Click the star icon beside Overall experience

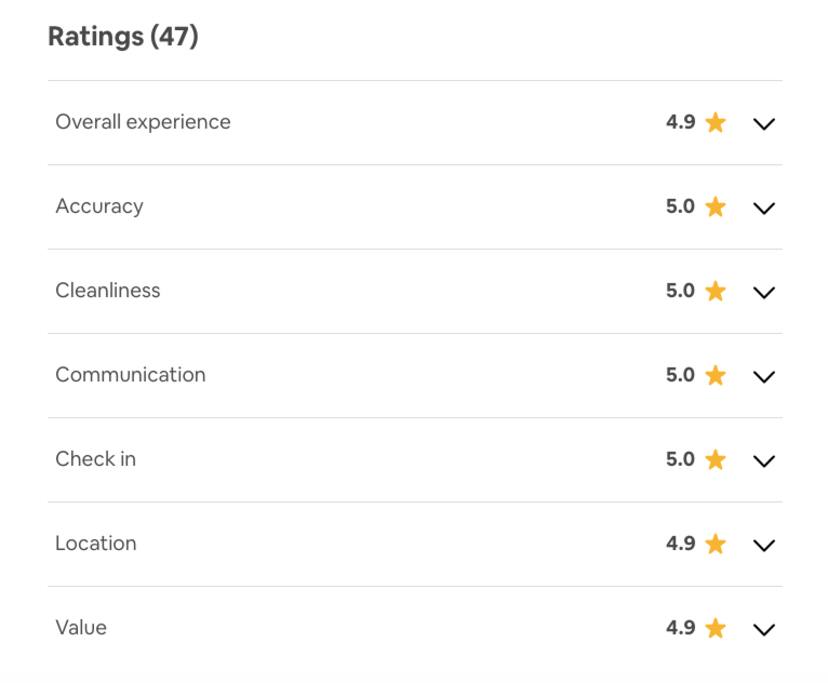[x=716, y=122]
